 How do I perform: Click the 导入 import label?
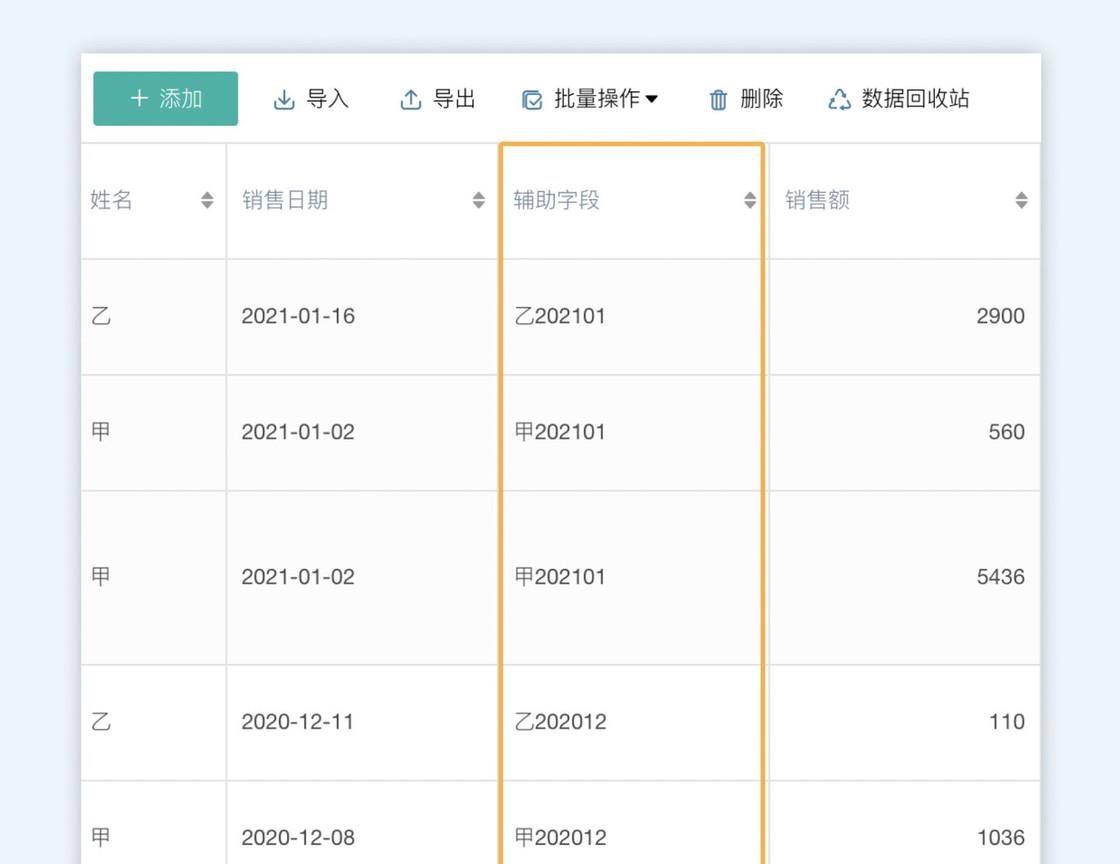[x=328, y=99]
